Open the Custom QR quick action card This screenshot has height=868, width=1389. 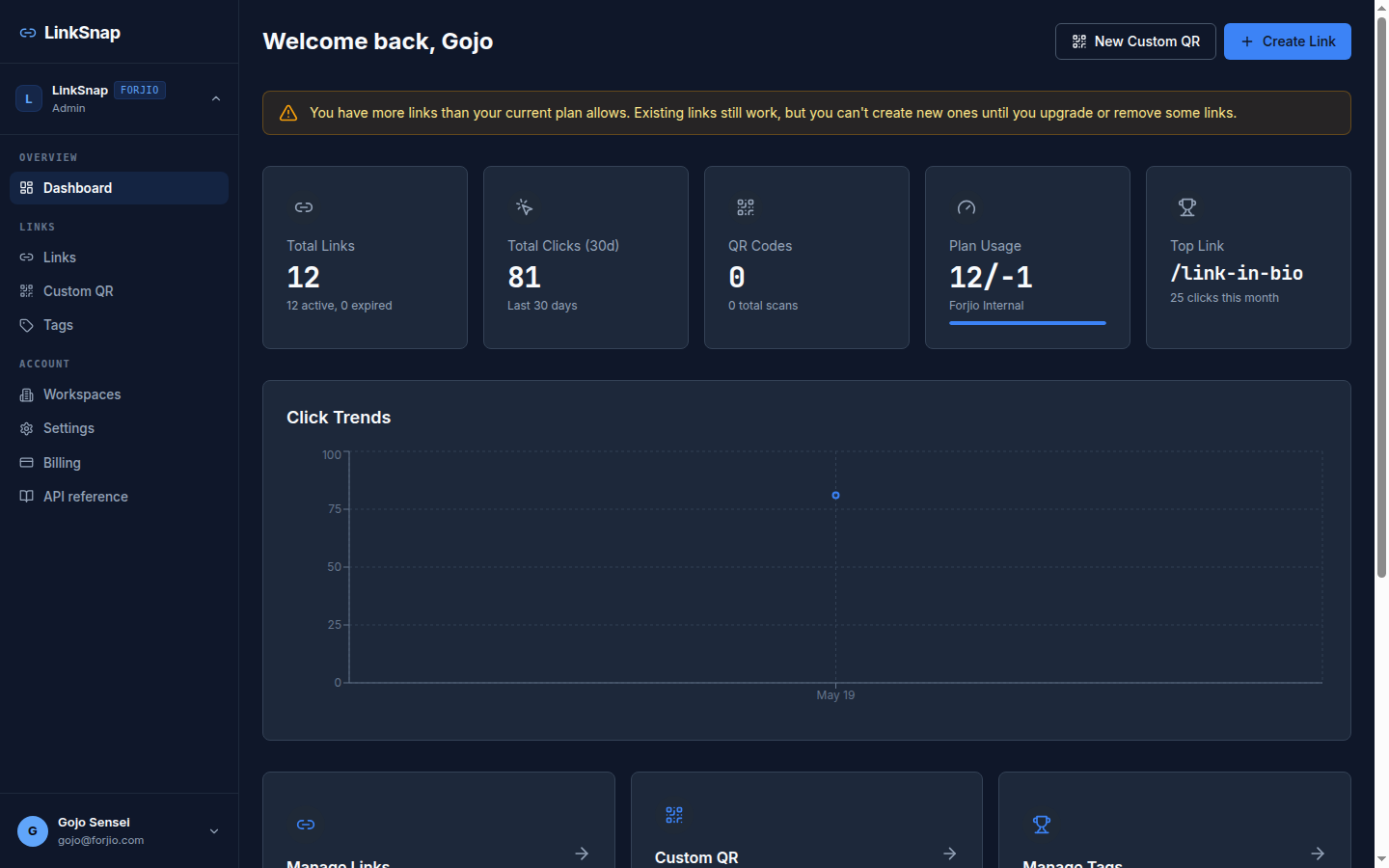point(806,820)
